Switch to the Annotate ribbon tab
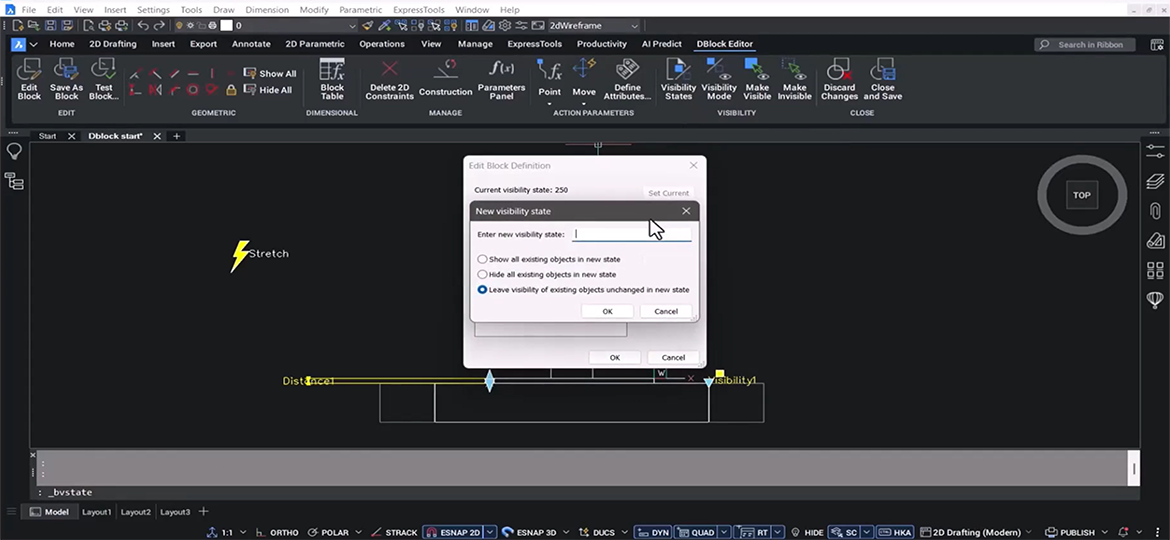Viewport: 1170px width, 540px height. pos(251,44)
